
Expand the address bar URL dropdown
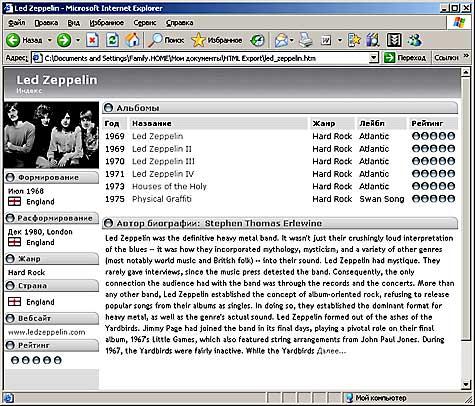374,58
